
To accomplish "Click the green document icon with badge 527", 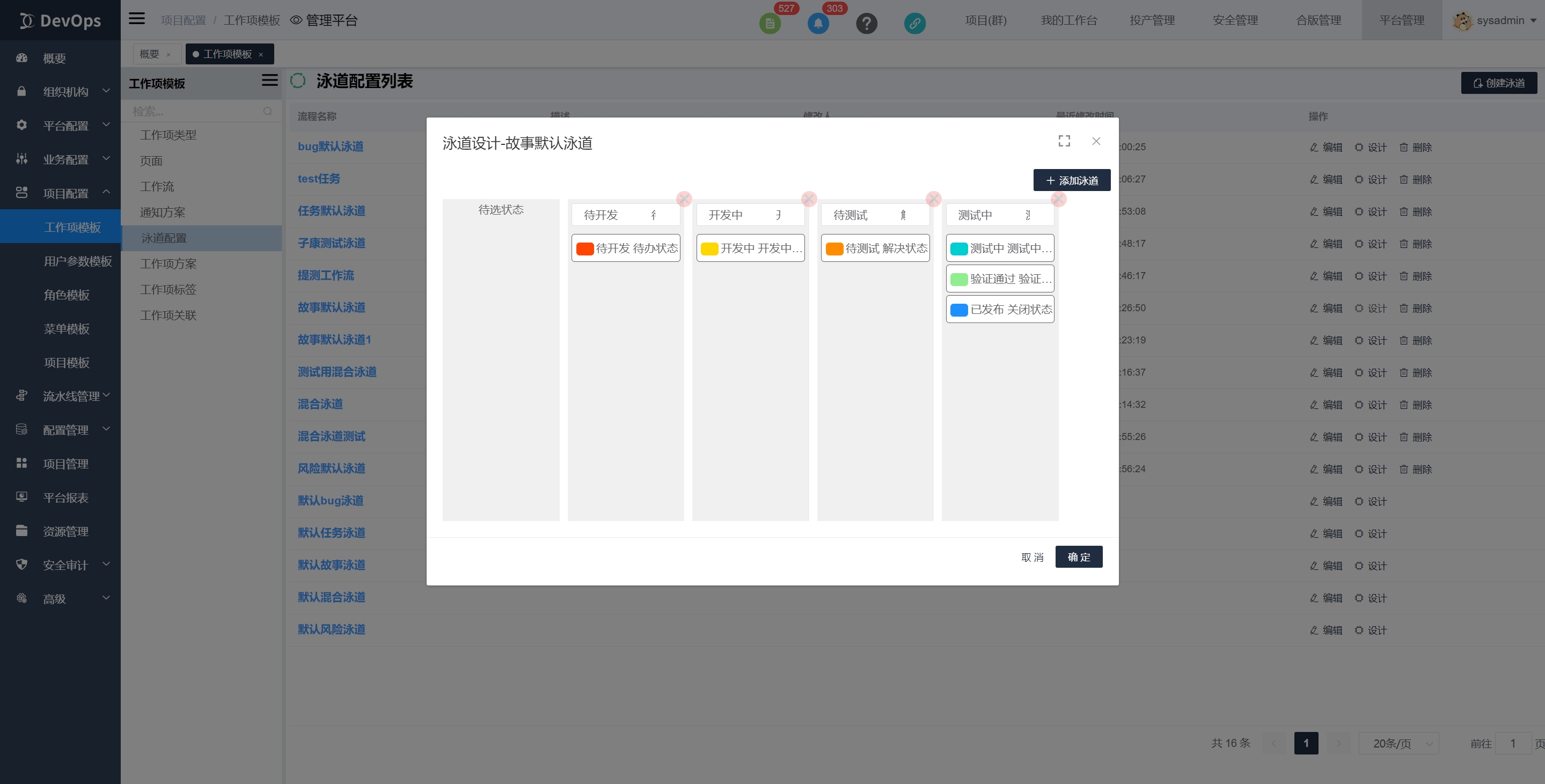I will (x=770, y=24).
